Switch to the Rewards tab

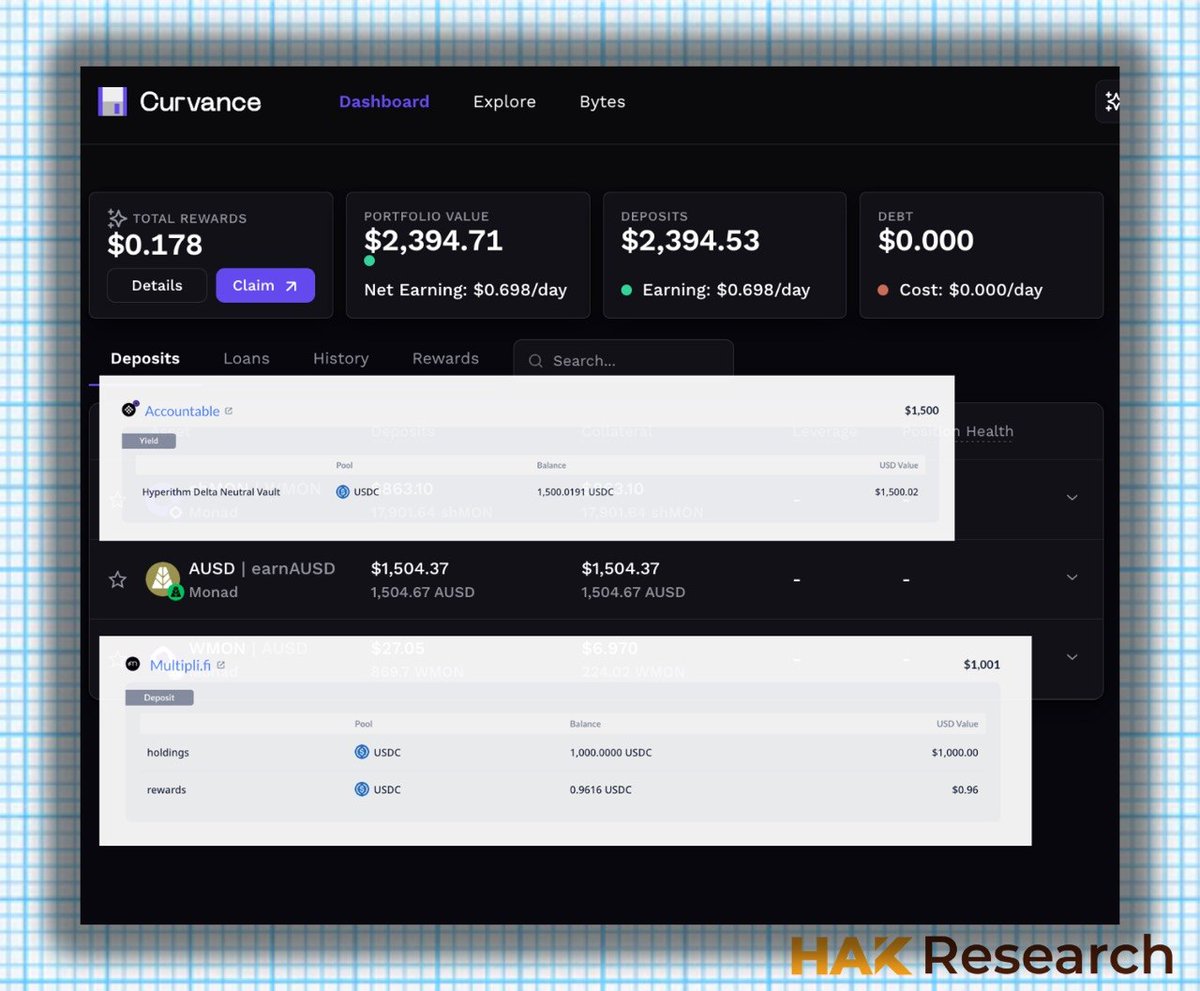[x=445, y=358]
